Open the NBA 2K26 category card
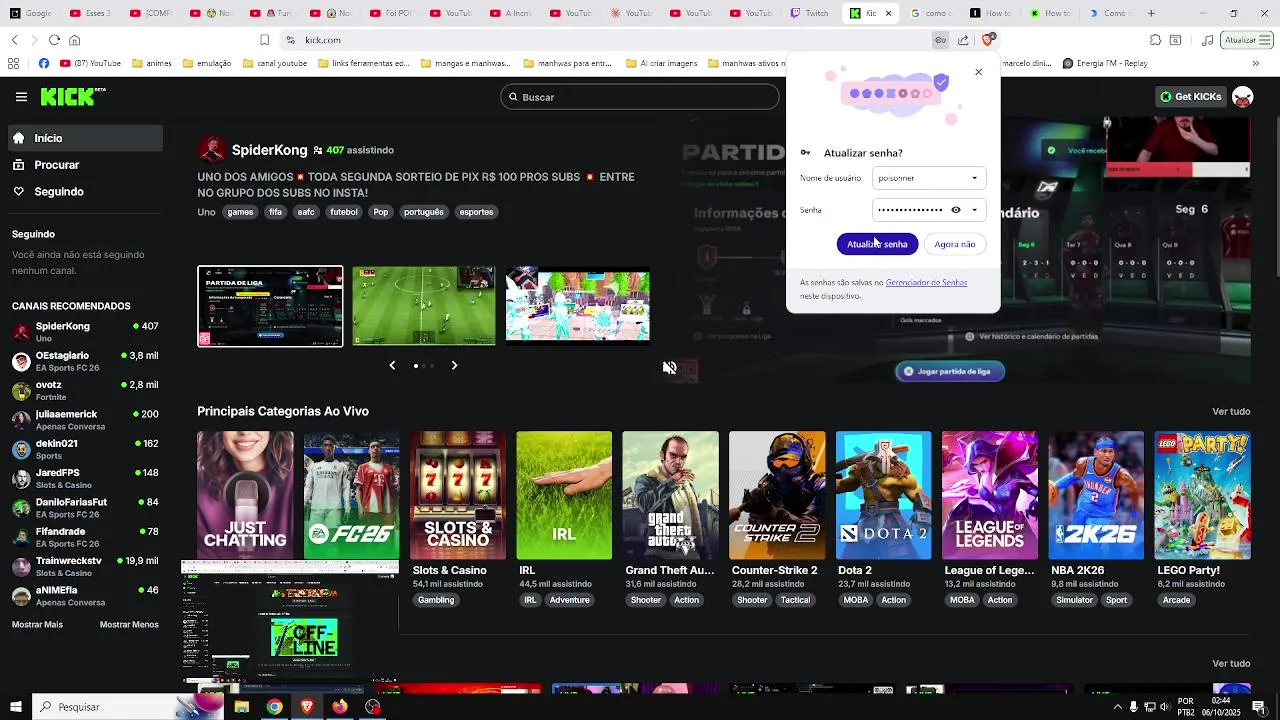The image size is (1280, 720). coord(1096,495)
